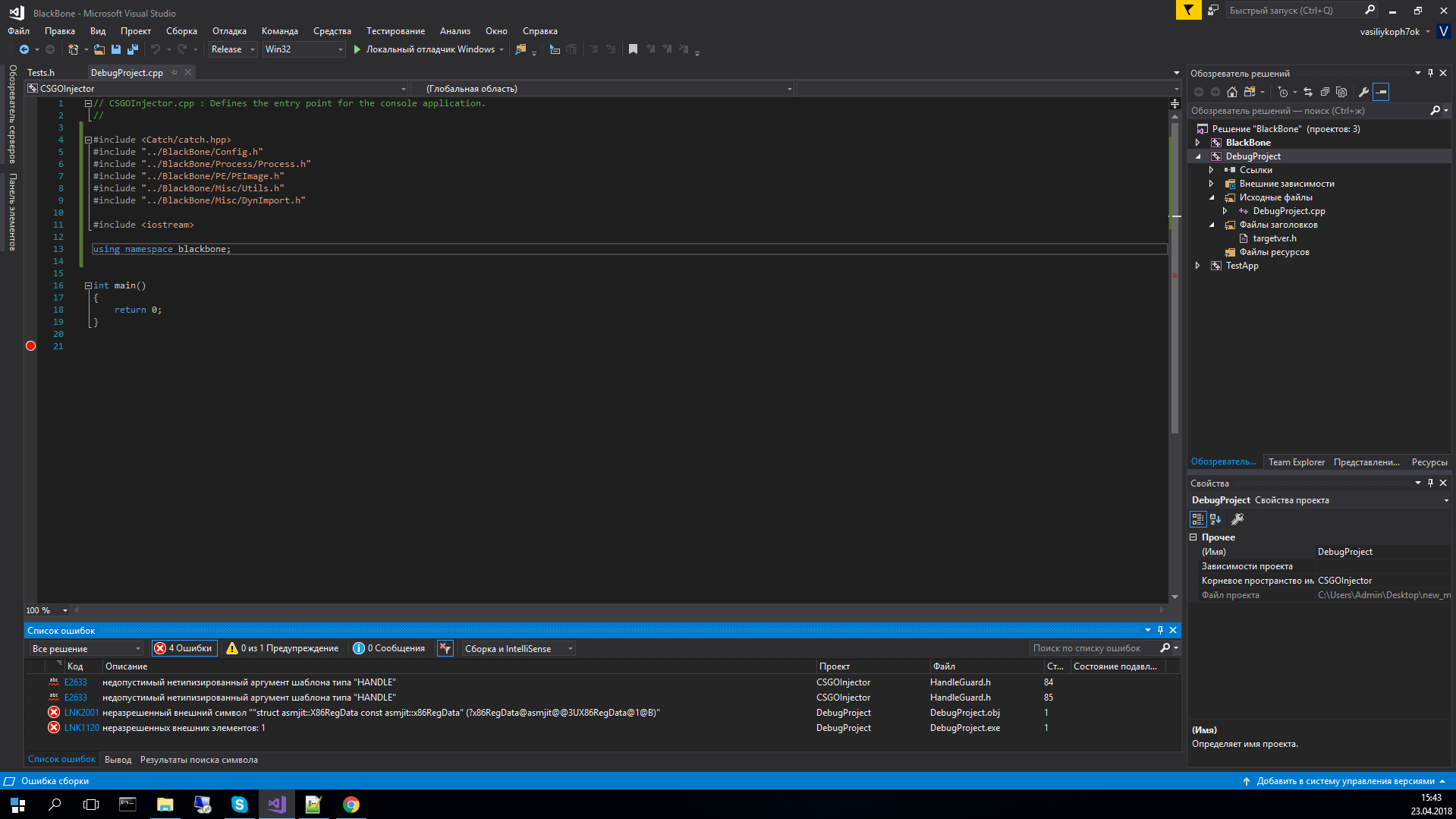Click the Properties wrench icon in Solution Explorer
1456x819 pixels.
(x=1363, y=92)
